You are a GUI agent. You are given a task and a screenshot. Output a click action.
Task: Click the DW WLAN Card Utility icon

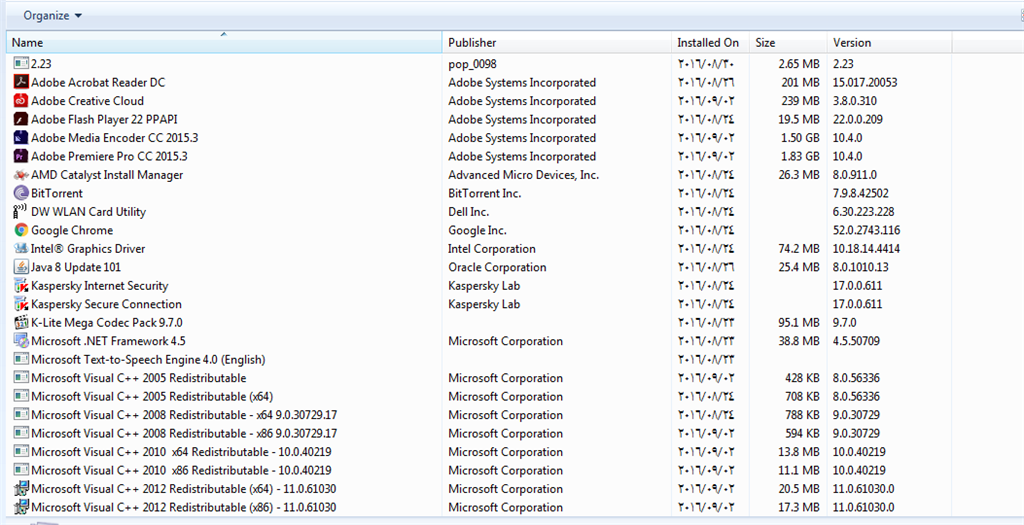tap(21, 212)
